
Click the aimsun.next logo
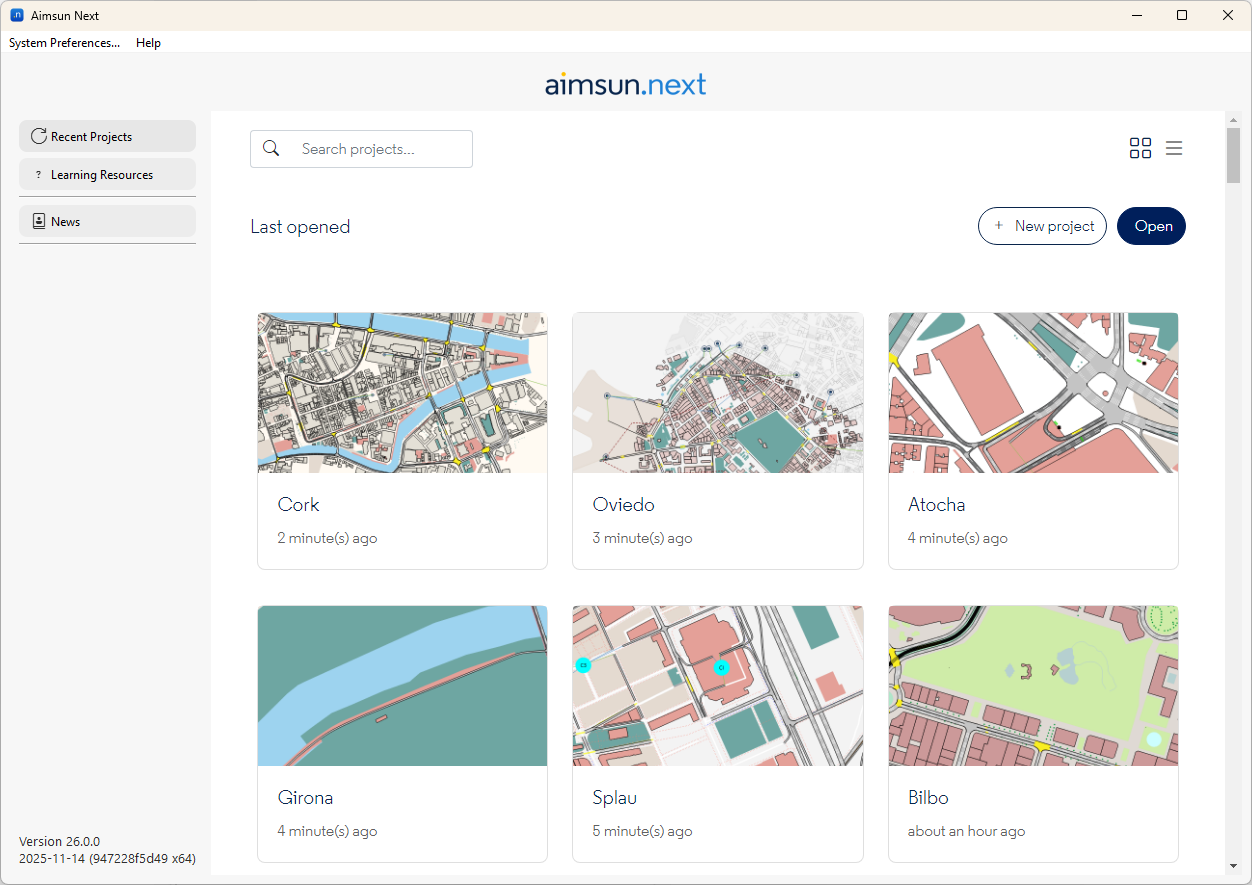[x=626, y=84]
